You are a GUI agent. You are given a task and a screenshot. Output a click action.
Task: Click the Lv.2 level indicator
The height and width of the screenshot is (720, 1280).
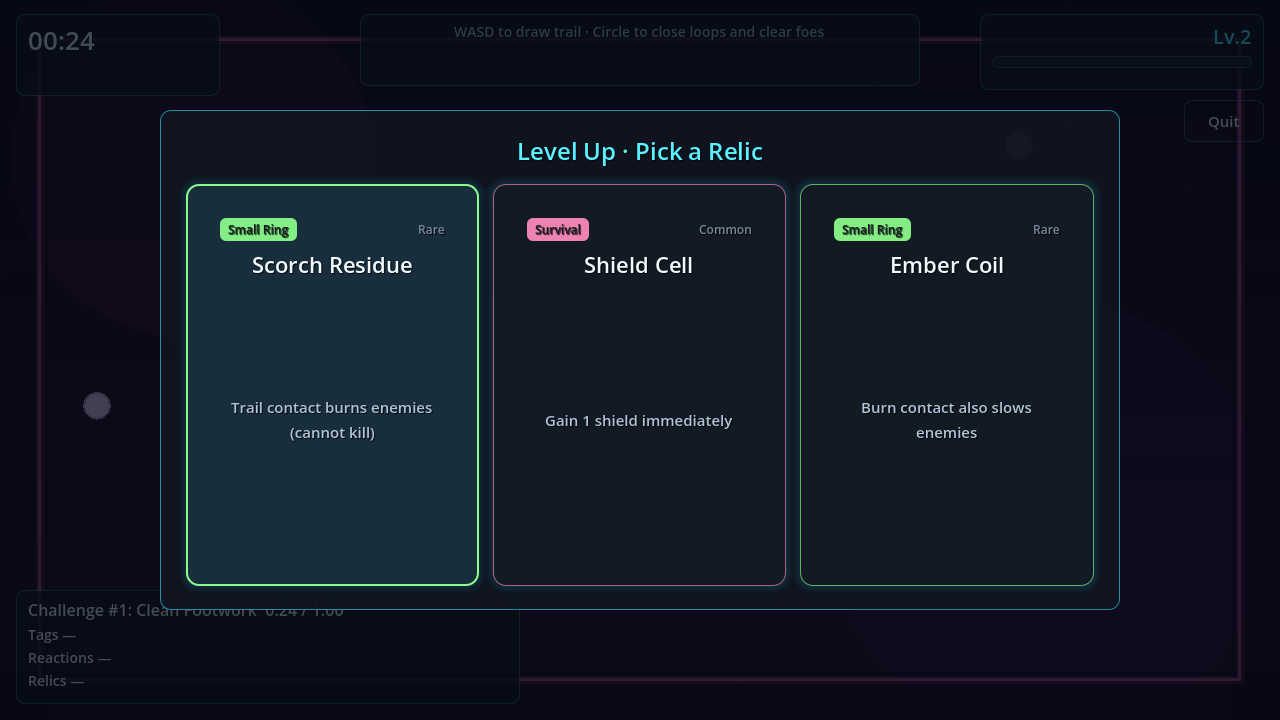coord(1232,38)
